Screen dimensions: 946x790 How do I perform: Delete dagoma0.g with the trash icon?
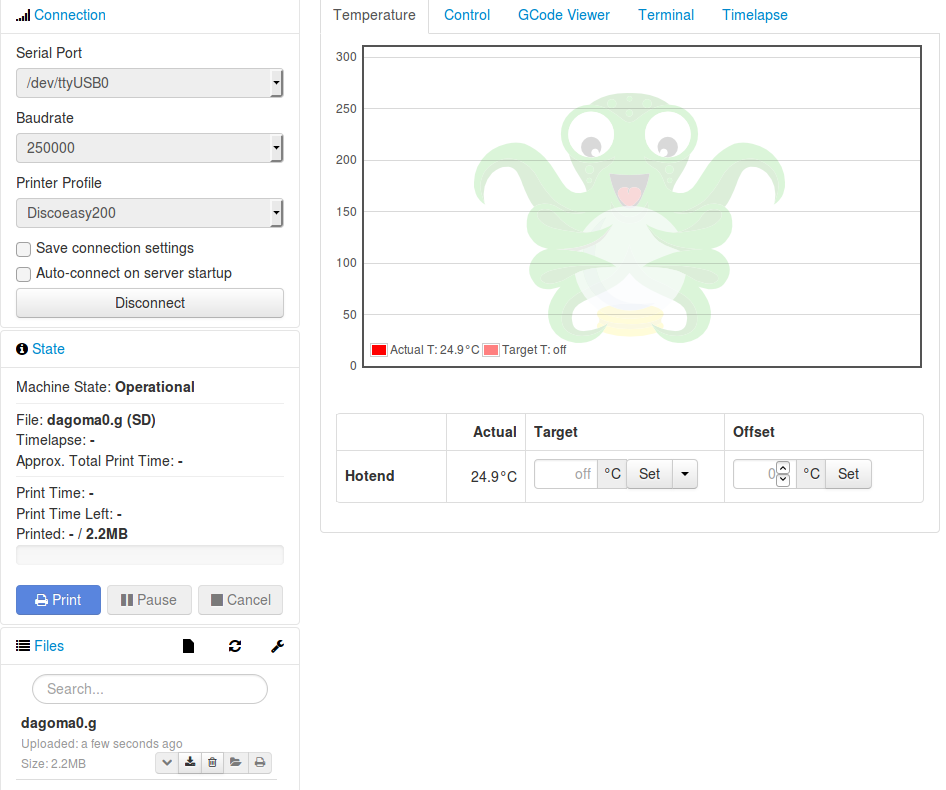pos(212,762)
